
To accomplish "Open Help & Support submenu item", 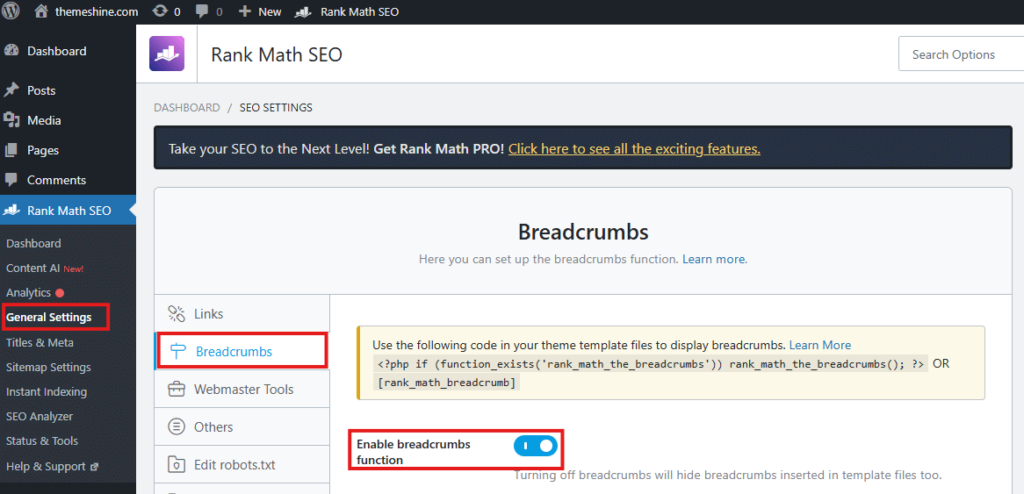I will pos(46,467).
